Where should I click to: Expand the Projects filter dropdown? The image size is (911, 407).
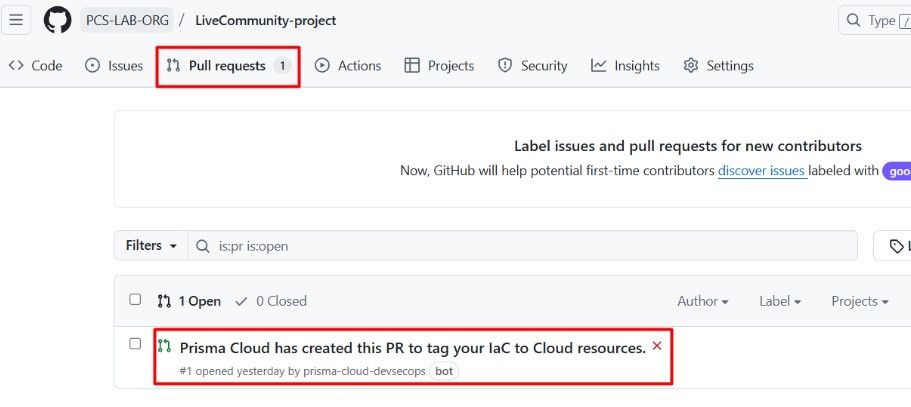860,301
